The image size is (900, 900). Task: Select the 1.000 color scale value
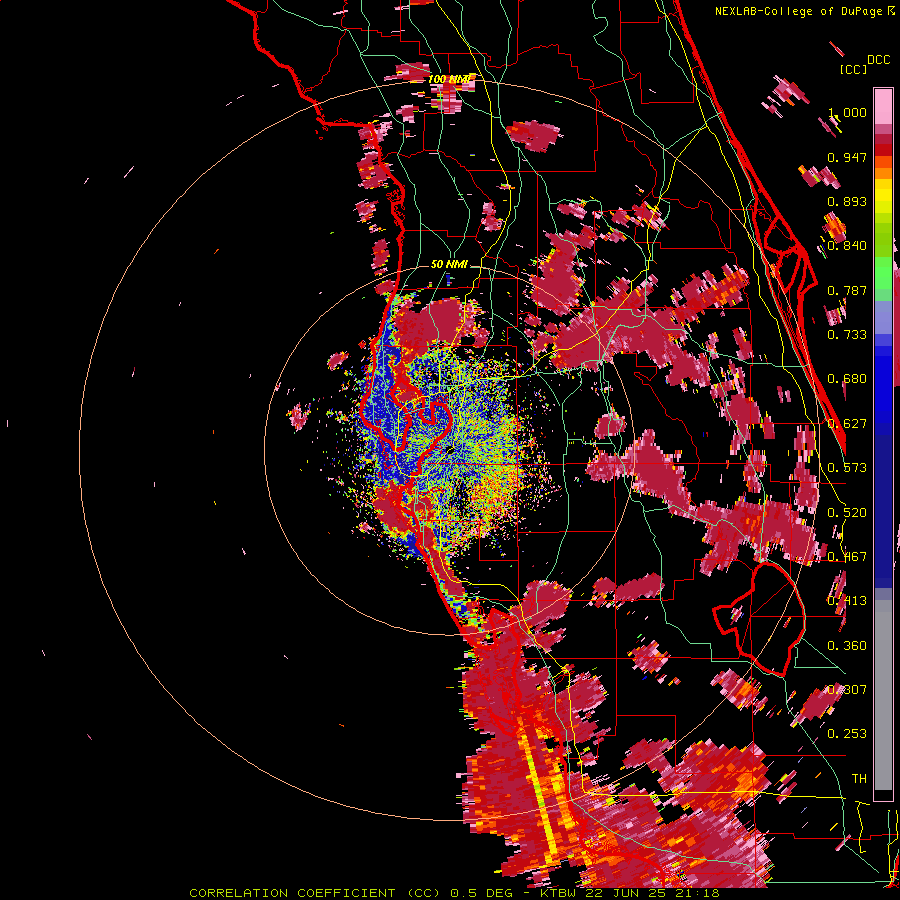(x=847, y=112)
